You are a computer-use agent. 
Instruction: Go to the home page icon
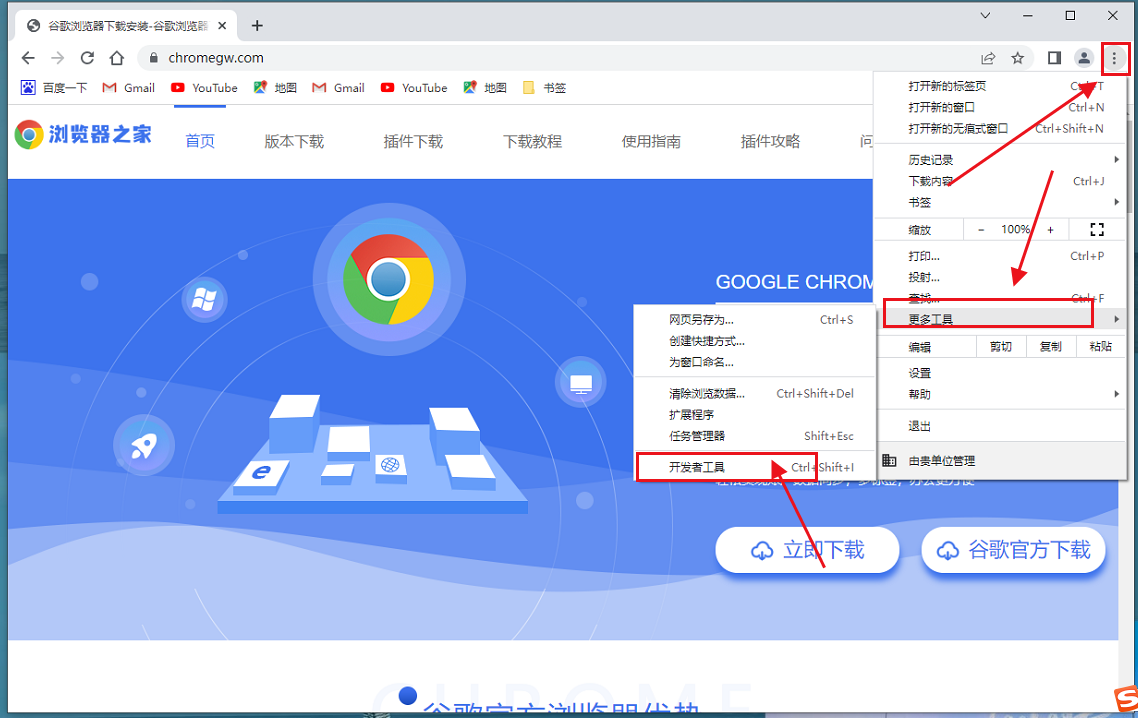click(x=117, y=58)
